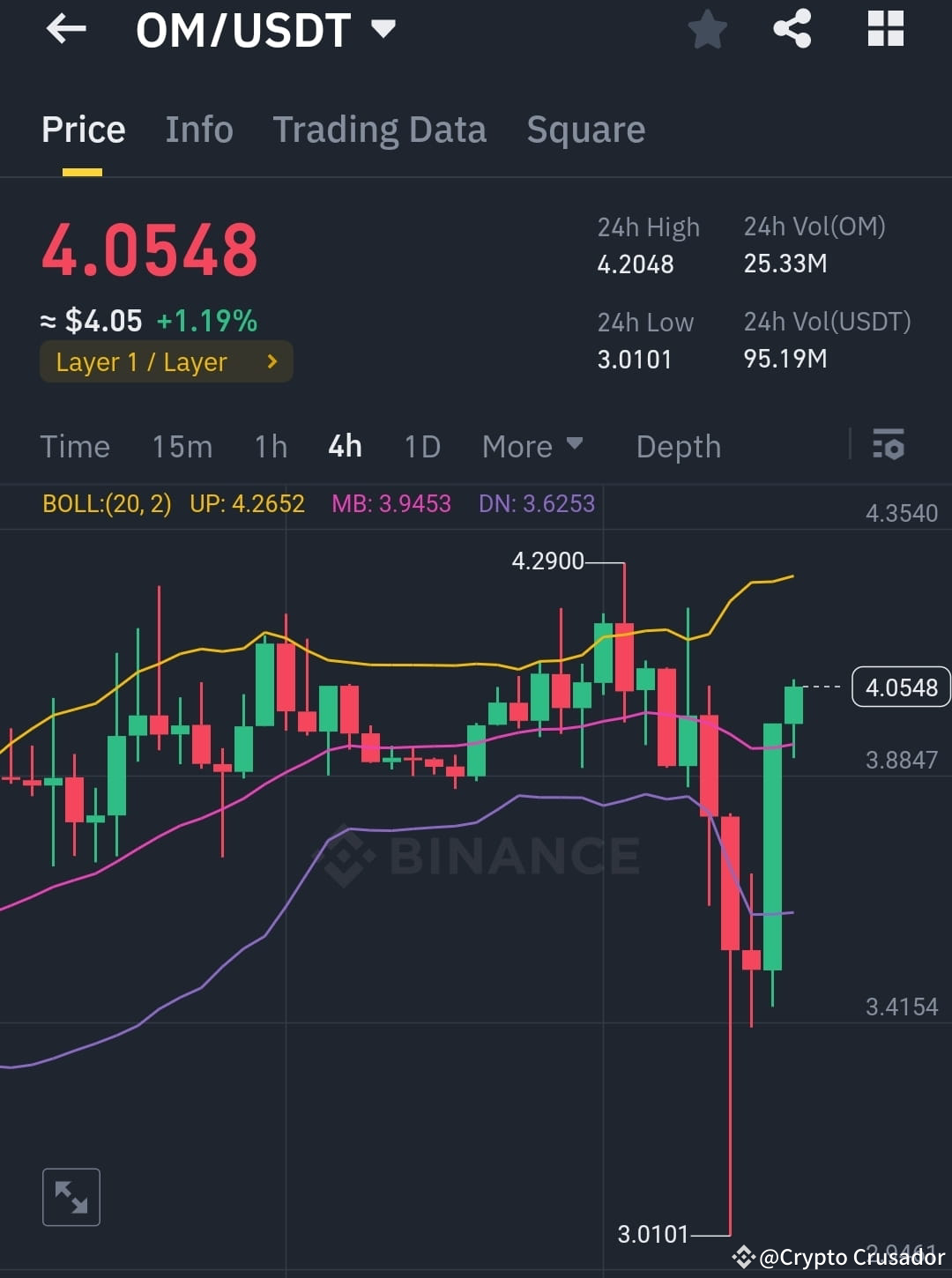Tap the current price label 4.0548
This screenshot has width=952, height=1278.
(901, 687)
